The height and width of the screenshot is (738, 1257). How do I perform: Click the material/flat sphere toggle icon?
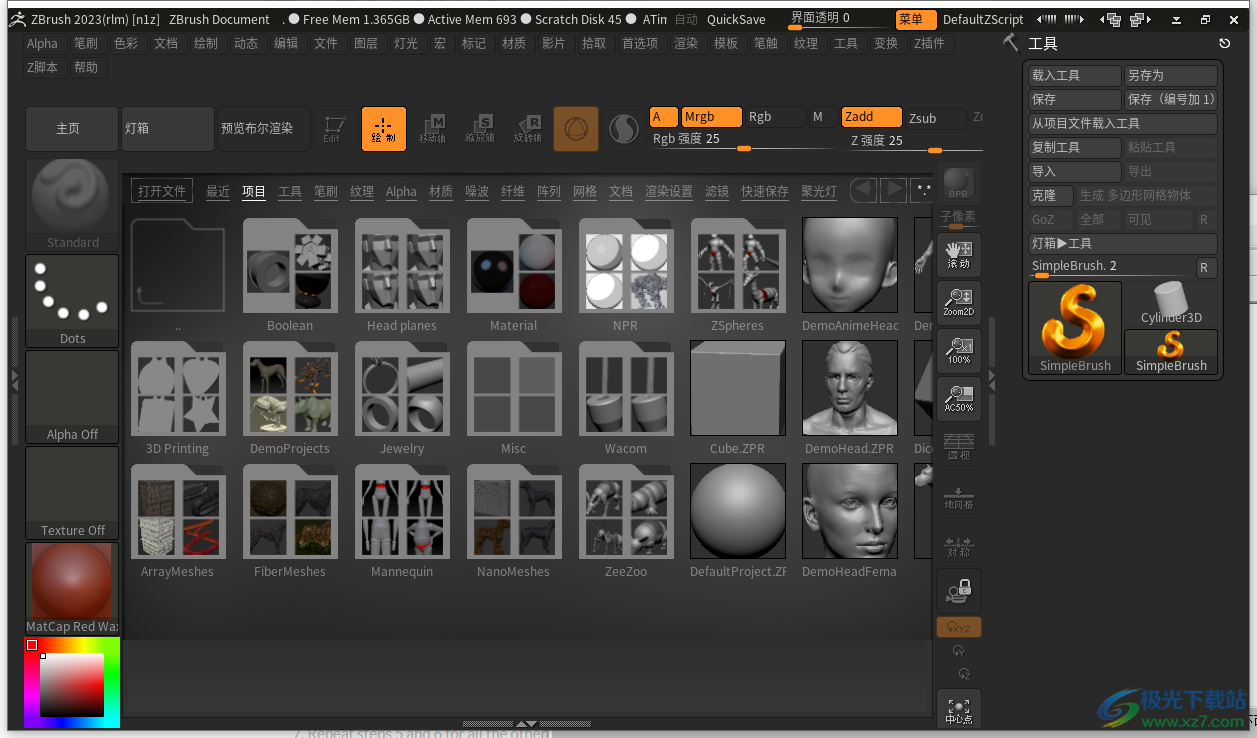pos(624,129)
